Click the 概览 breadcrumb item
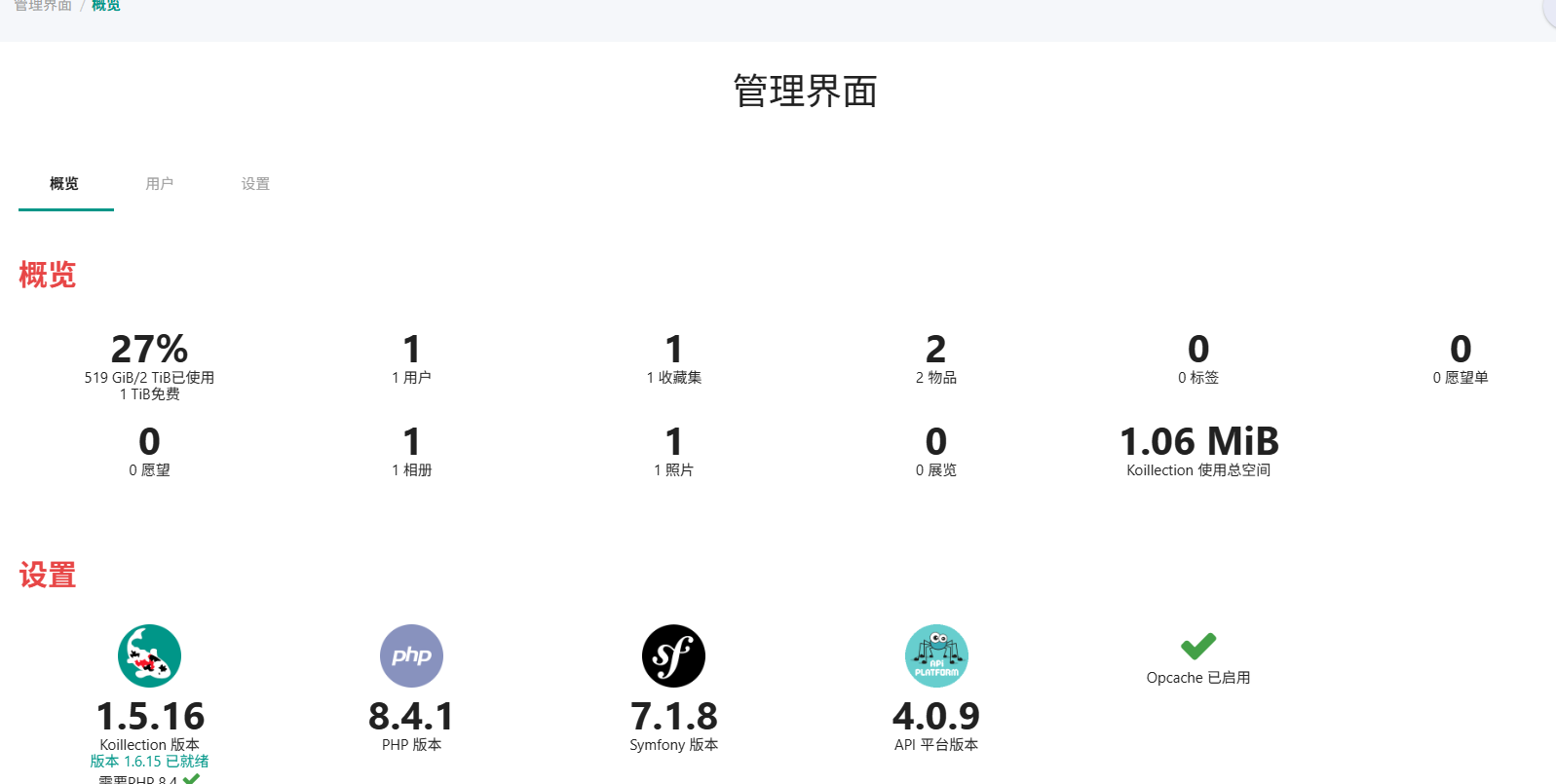 coord(106,6)
